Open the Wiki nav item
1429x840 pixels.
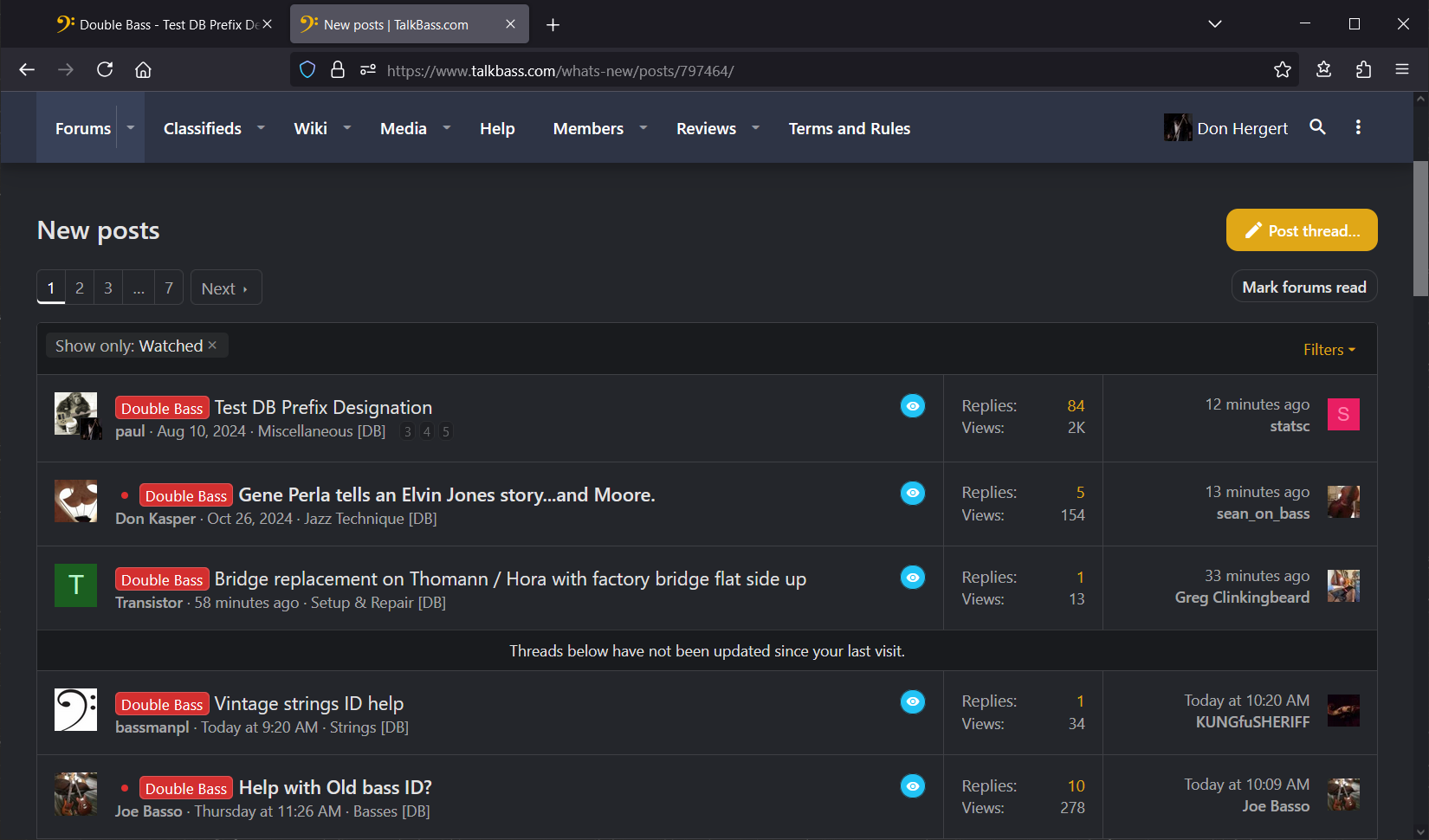pyautogui.click(x=310, y=128)
